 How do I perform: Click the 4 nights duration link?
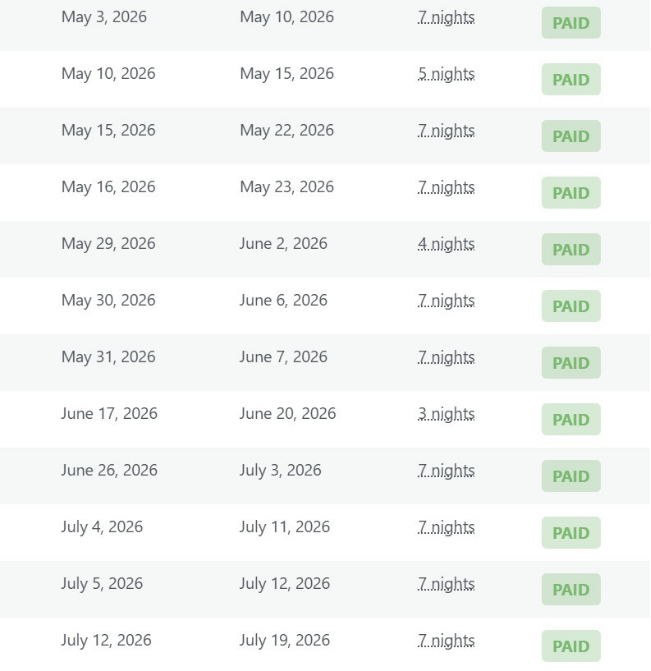tap(446, 243)
